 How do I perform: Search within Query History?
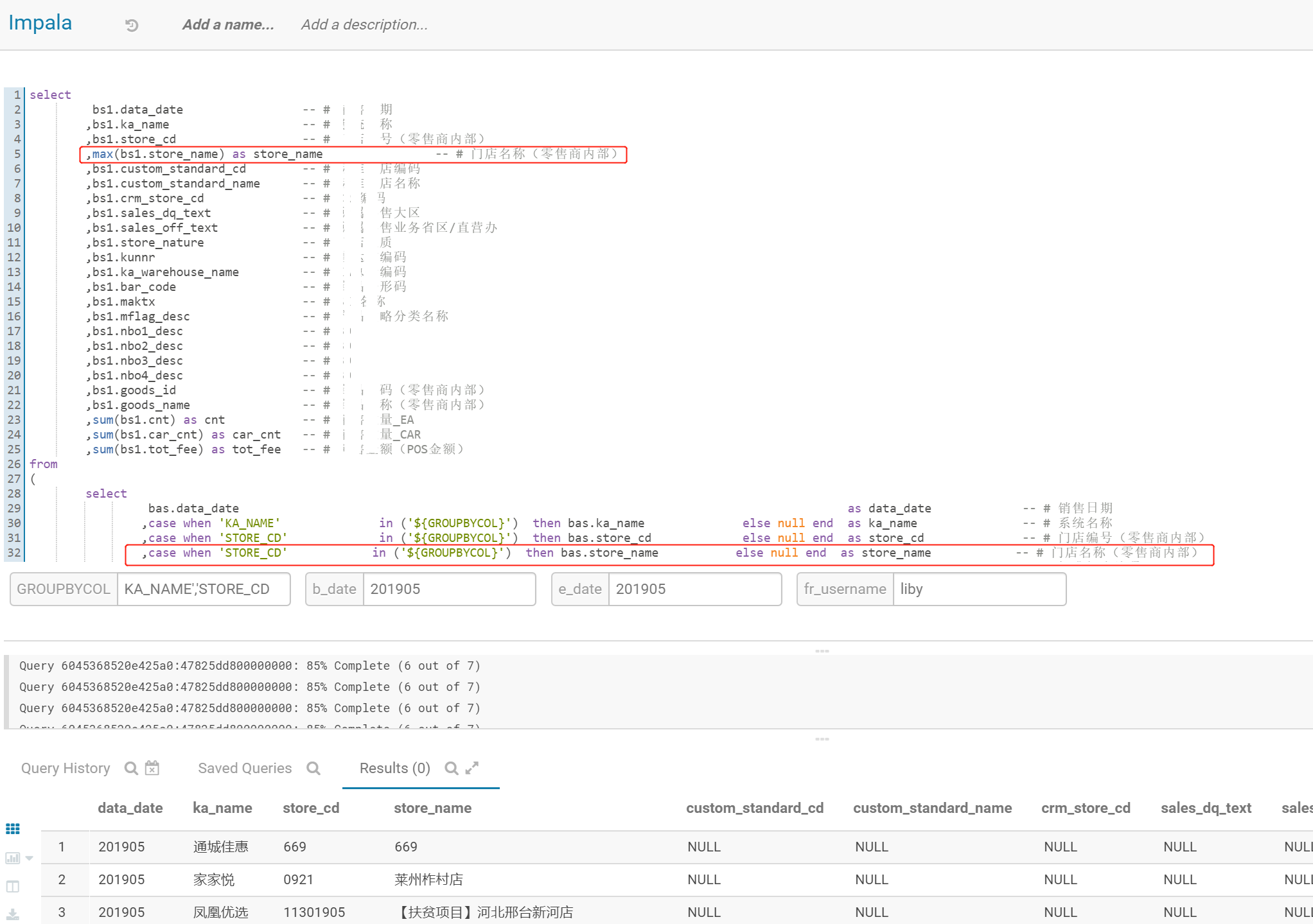pyautogui.click(x=131, y=768)
